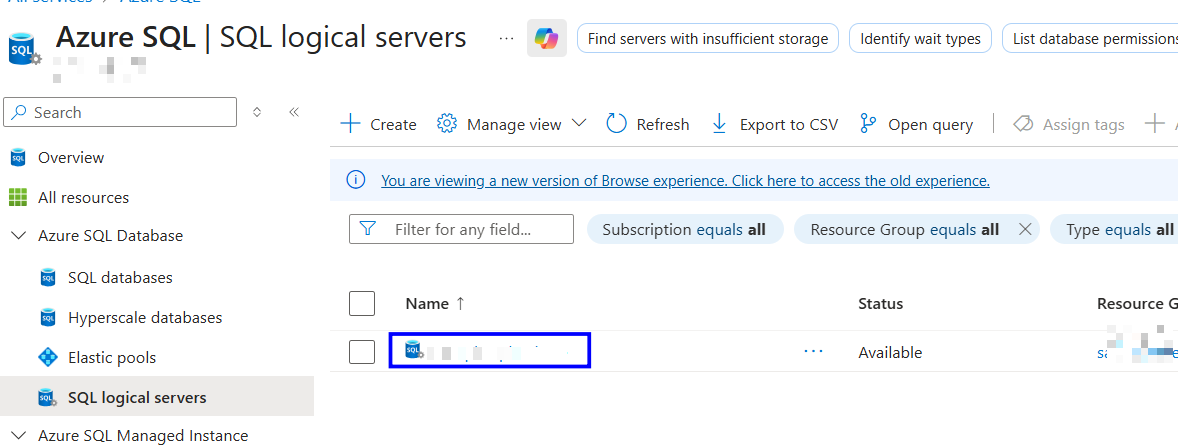The image size is (1178, 446).
Task: Click the Create button
Action: (379, 124)
